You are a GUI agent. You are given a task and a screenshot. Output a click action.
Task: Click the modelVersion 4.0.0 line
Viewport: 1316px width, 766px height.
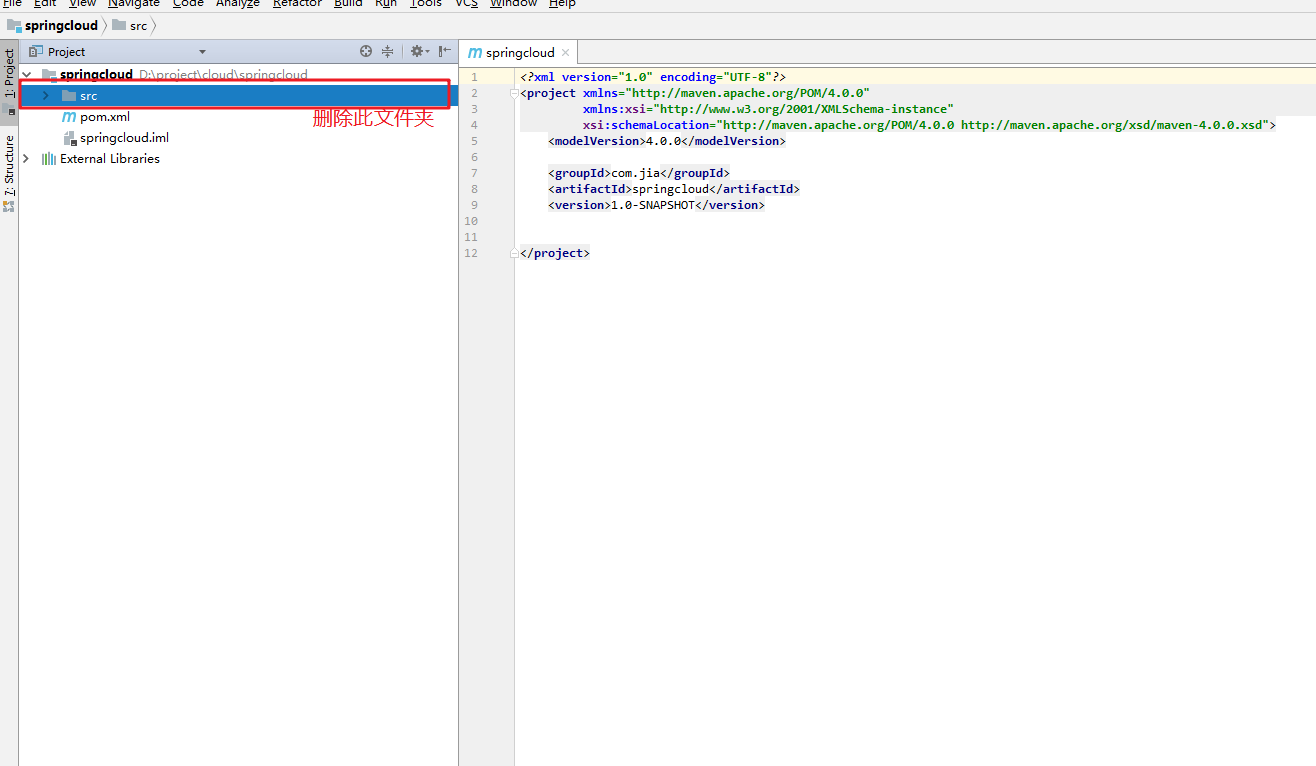(x=667, y=141)
